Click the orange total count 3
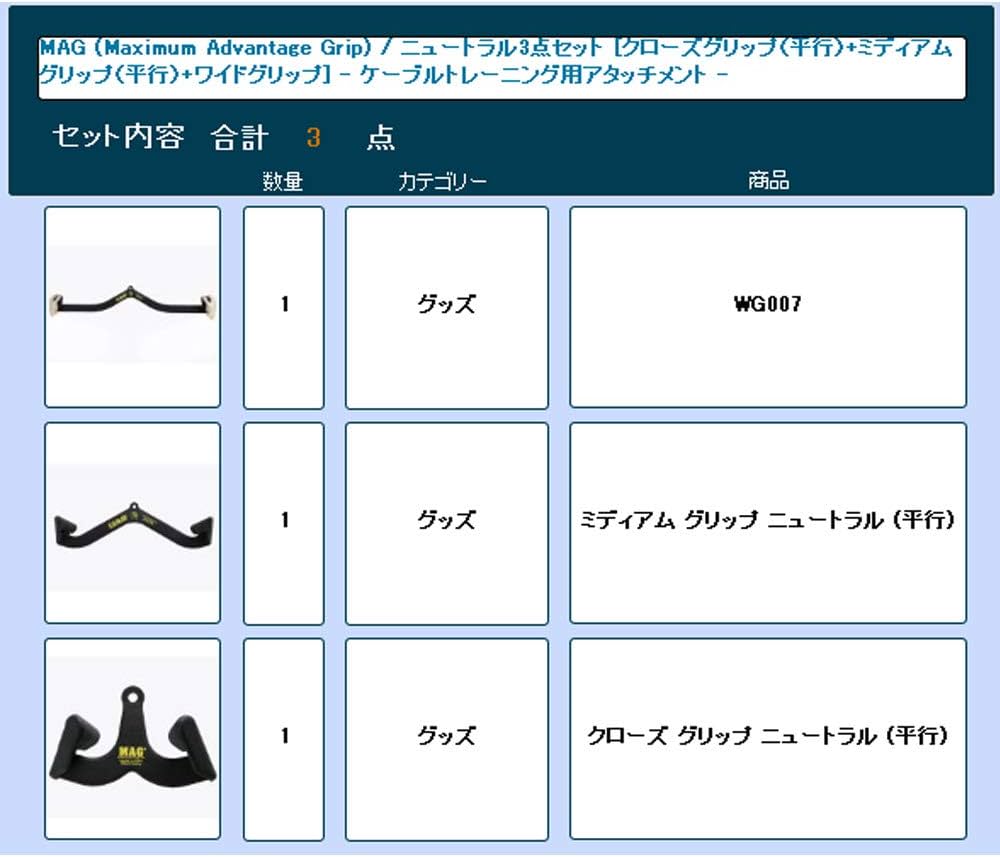 pyautogui.click(x=313, y=137)
